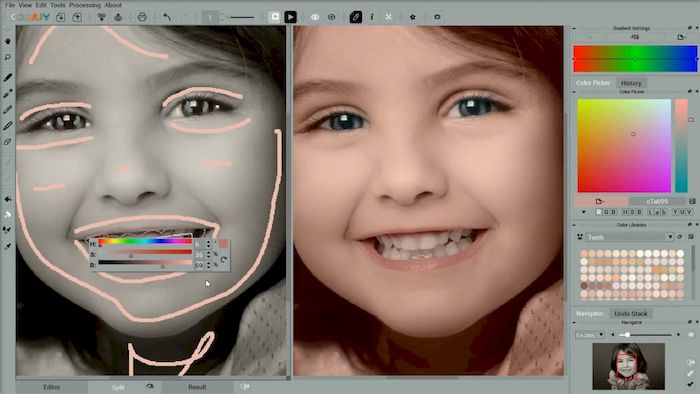The width and height of the screenshot is (700, 394).
Task: Toggle the solid white eye preview icon
Action: (315, 17)
